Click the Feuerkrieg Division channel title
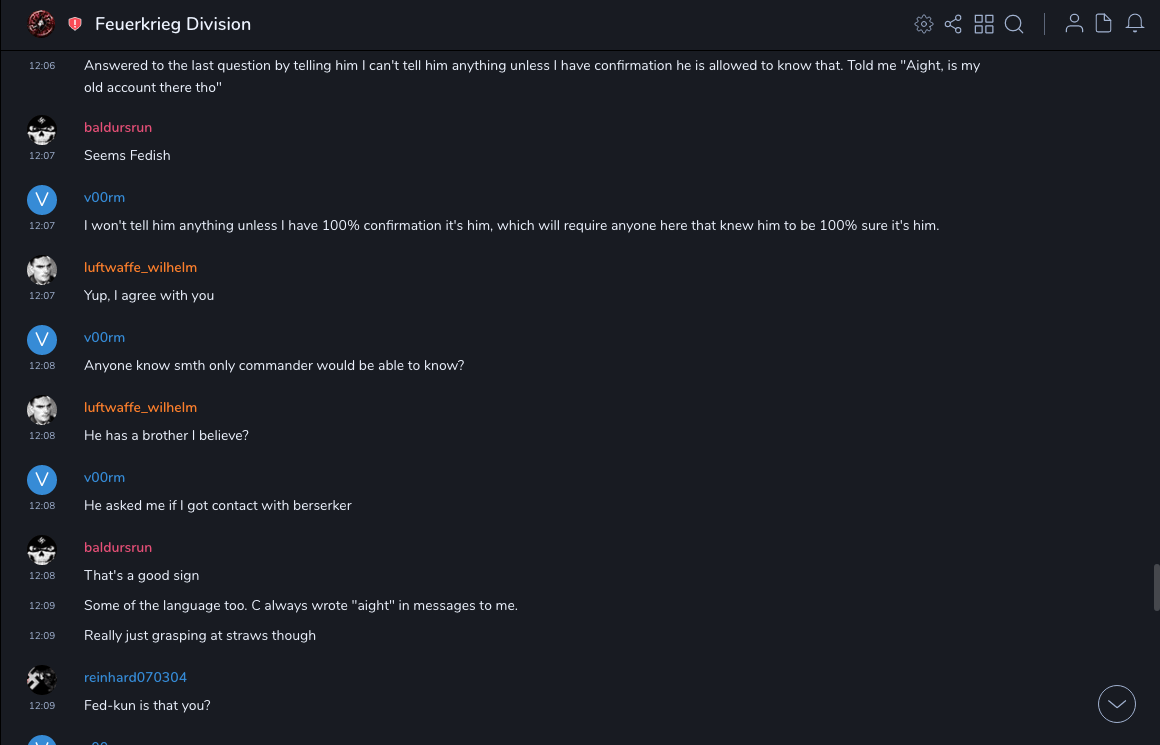Viewport: 1160px width, 745px height. coord(173,24)
